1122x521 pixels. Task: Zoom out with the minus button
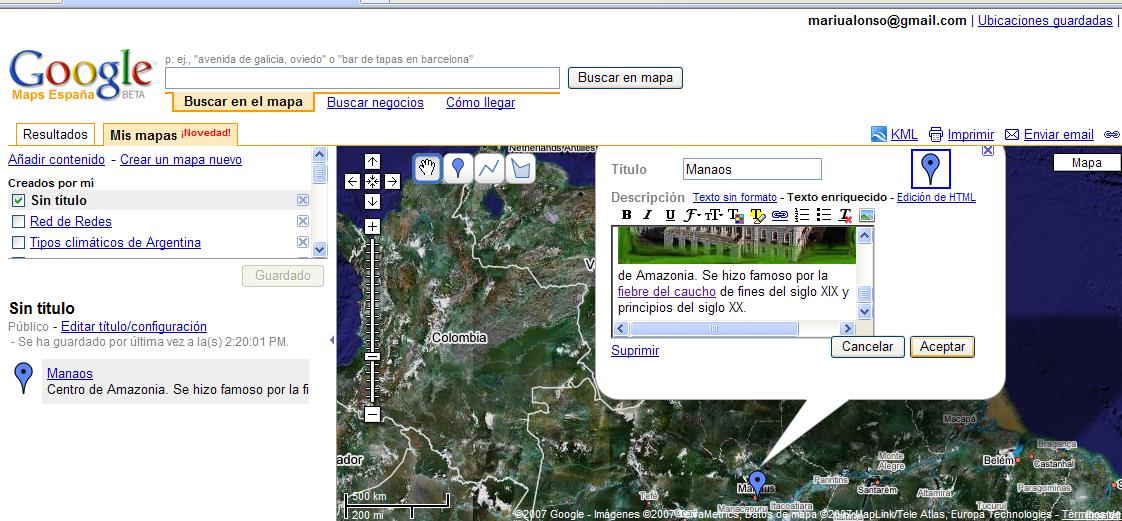coord(372,414)
